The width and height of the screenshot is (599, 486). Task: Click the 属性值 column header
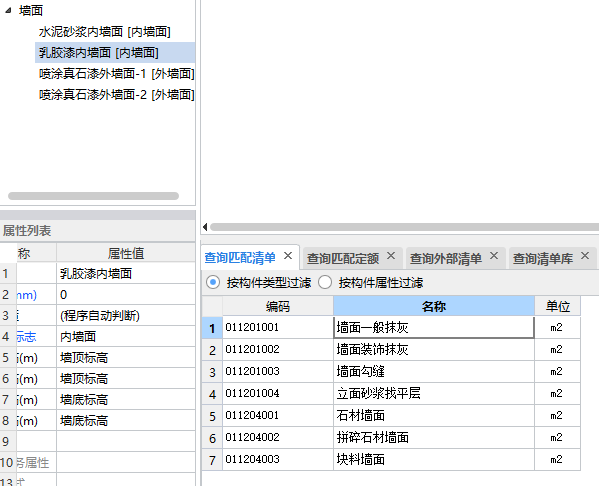[x=126, y=253]
